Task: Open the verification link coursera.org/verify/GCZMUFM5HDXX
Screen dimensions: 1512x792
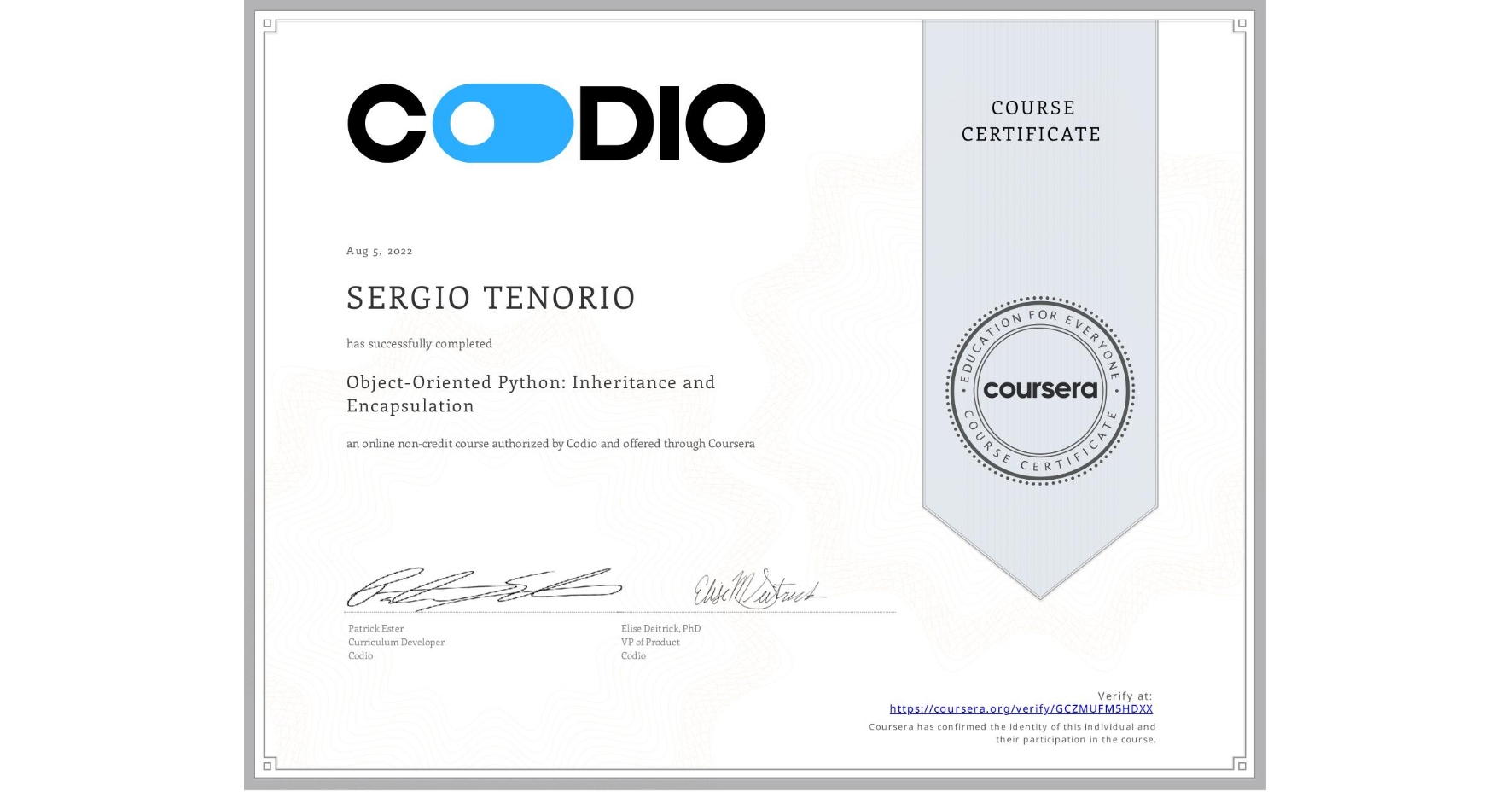Action: click(1021, 708)
